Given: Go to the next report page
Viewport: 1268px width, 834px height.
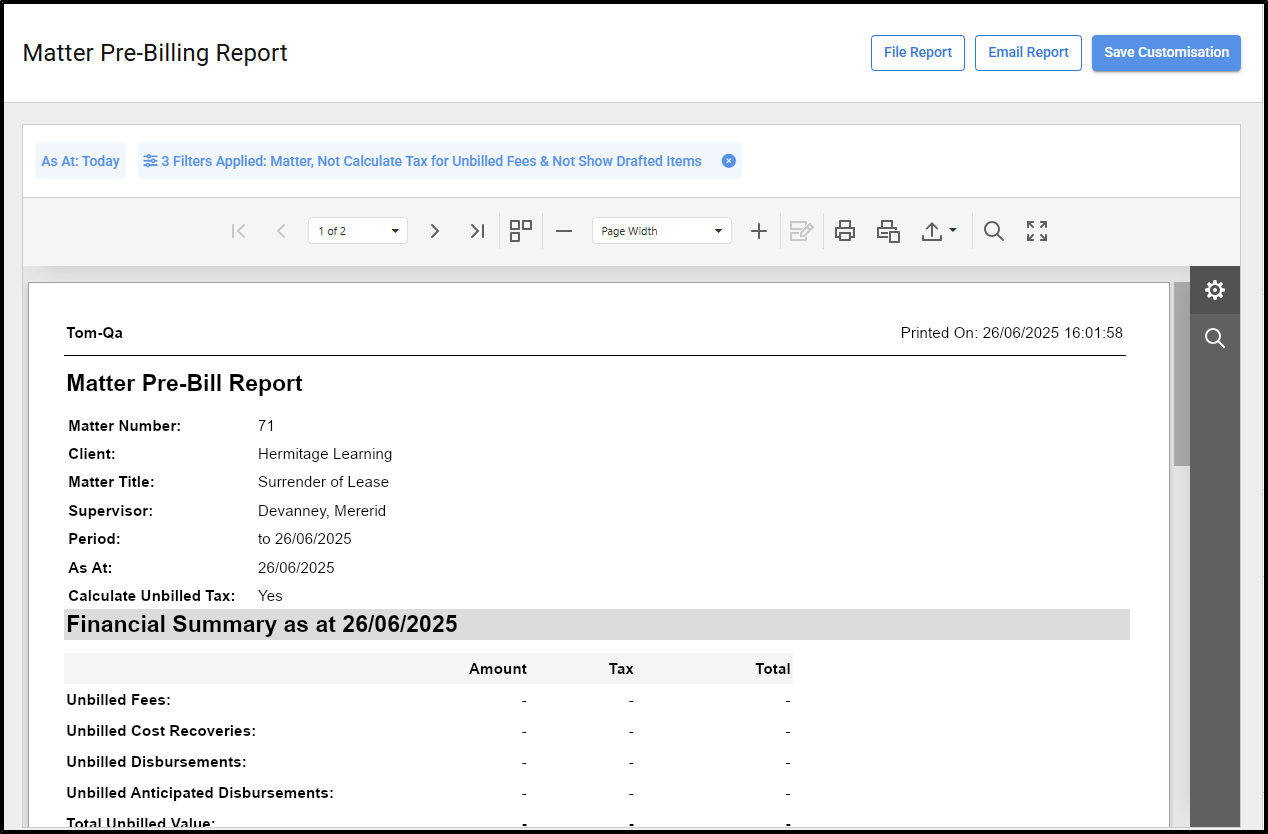Looking at the screenshot, I should point(434,231).
